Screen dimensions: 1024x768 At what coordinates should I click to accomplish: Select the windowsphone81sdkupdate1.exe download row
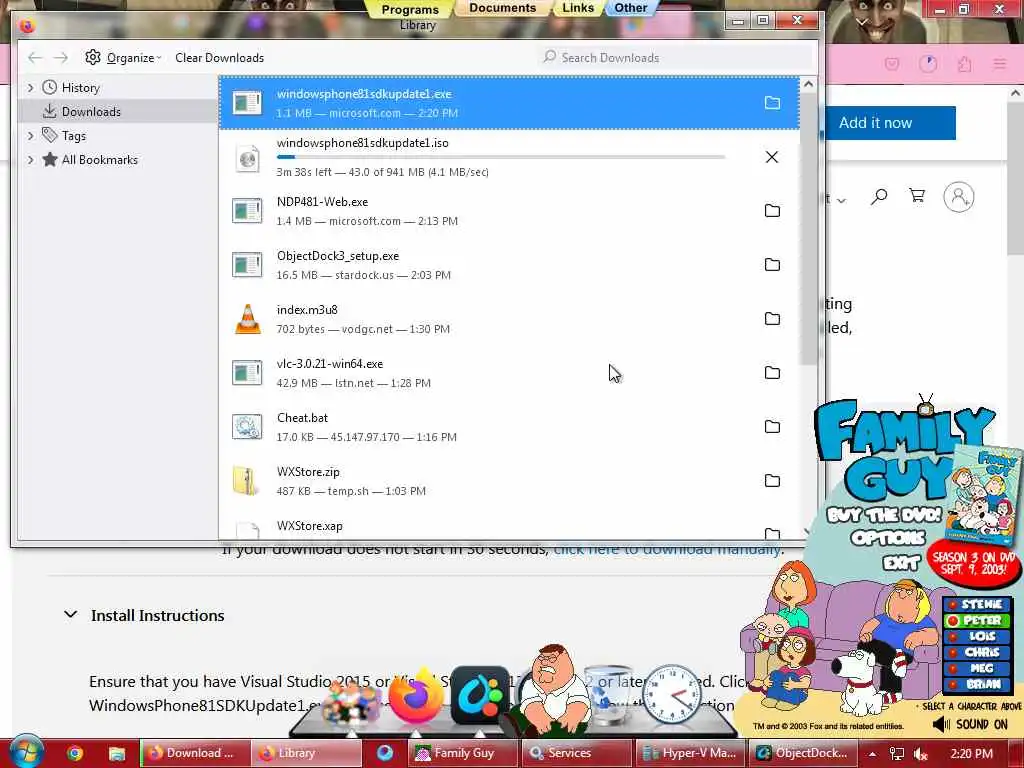click(509, 103)
